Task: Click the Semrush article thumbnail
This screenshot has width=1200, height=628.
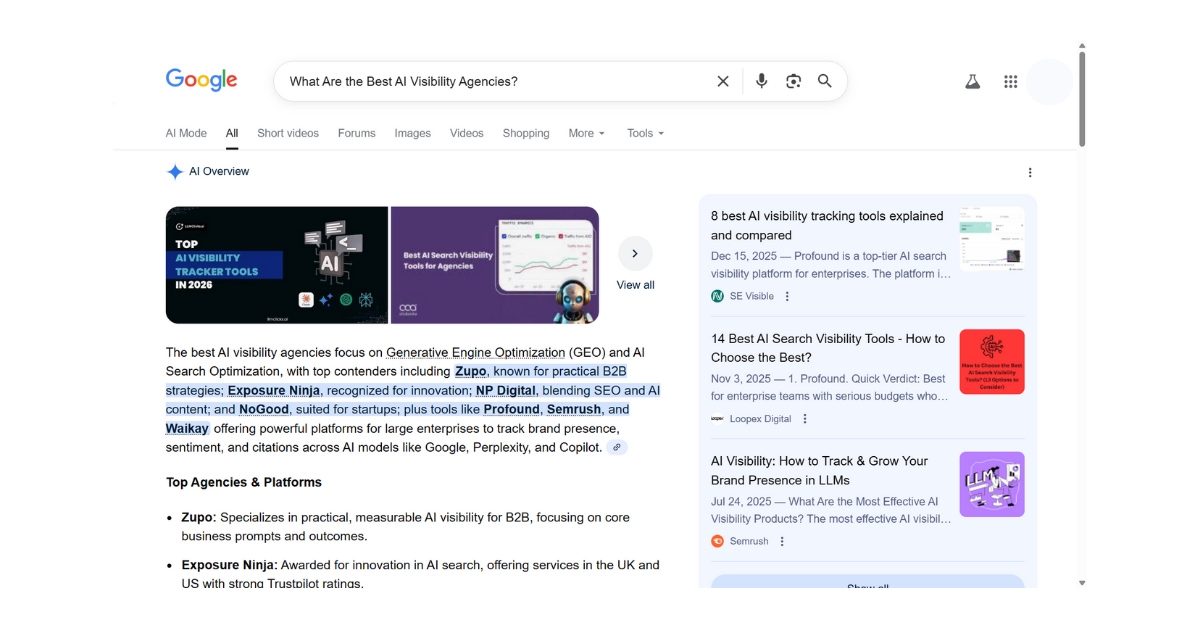Action: tap(991, 484)
